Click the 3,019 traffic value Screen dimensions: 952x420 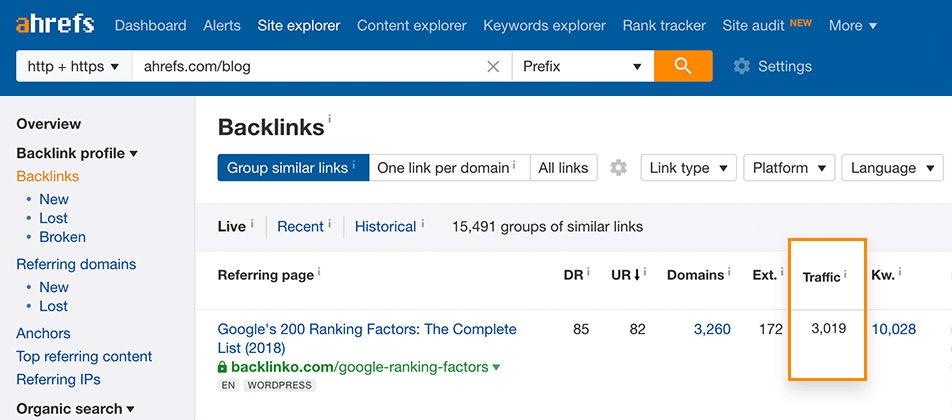point(828,328)
